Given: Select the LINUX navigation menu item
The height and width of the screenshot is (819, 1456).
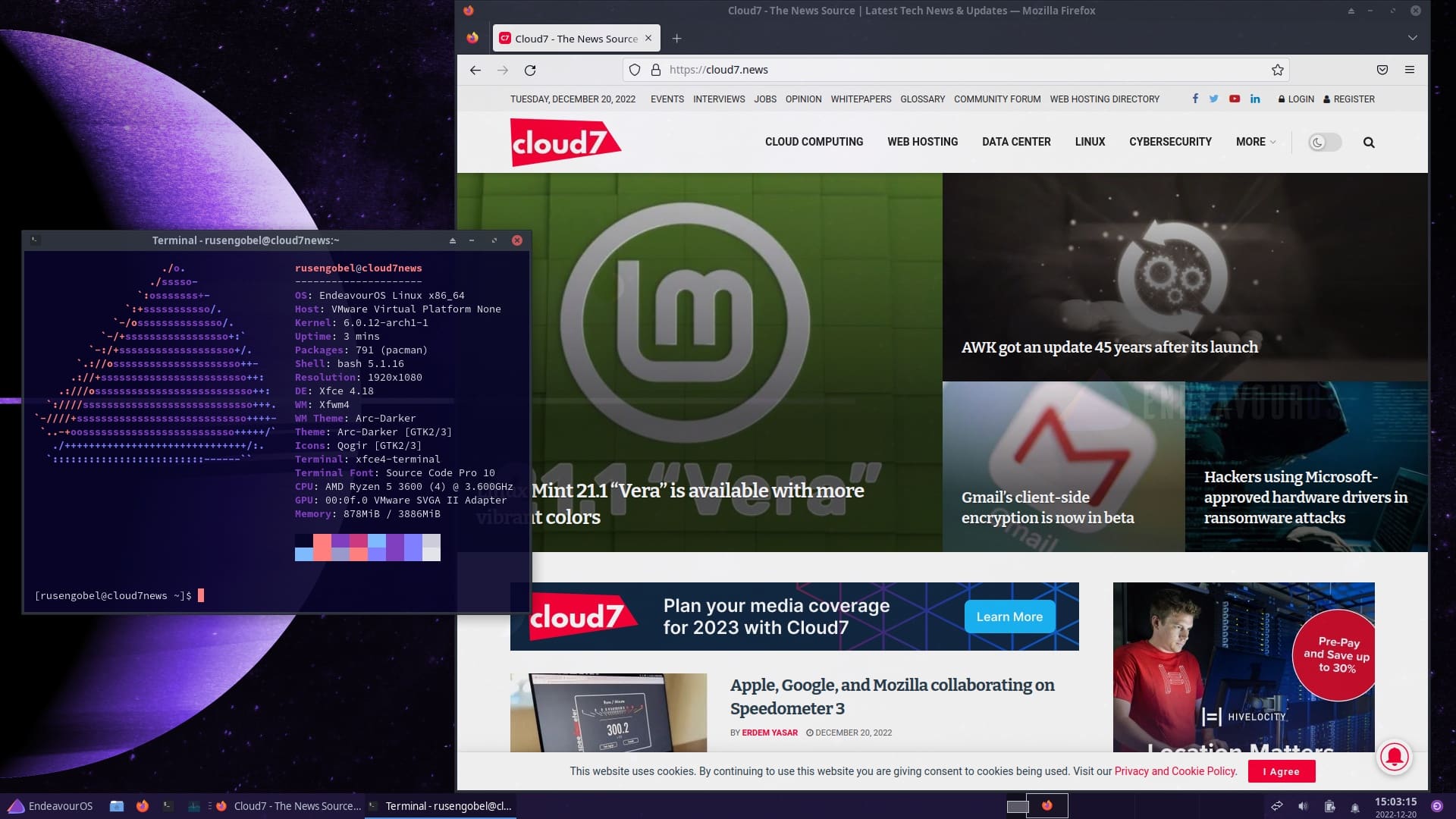Looking at the screenshot, I should 1090,142.
